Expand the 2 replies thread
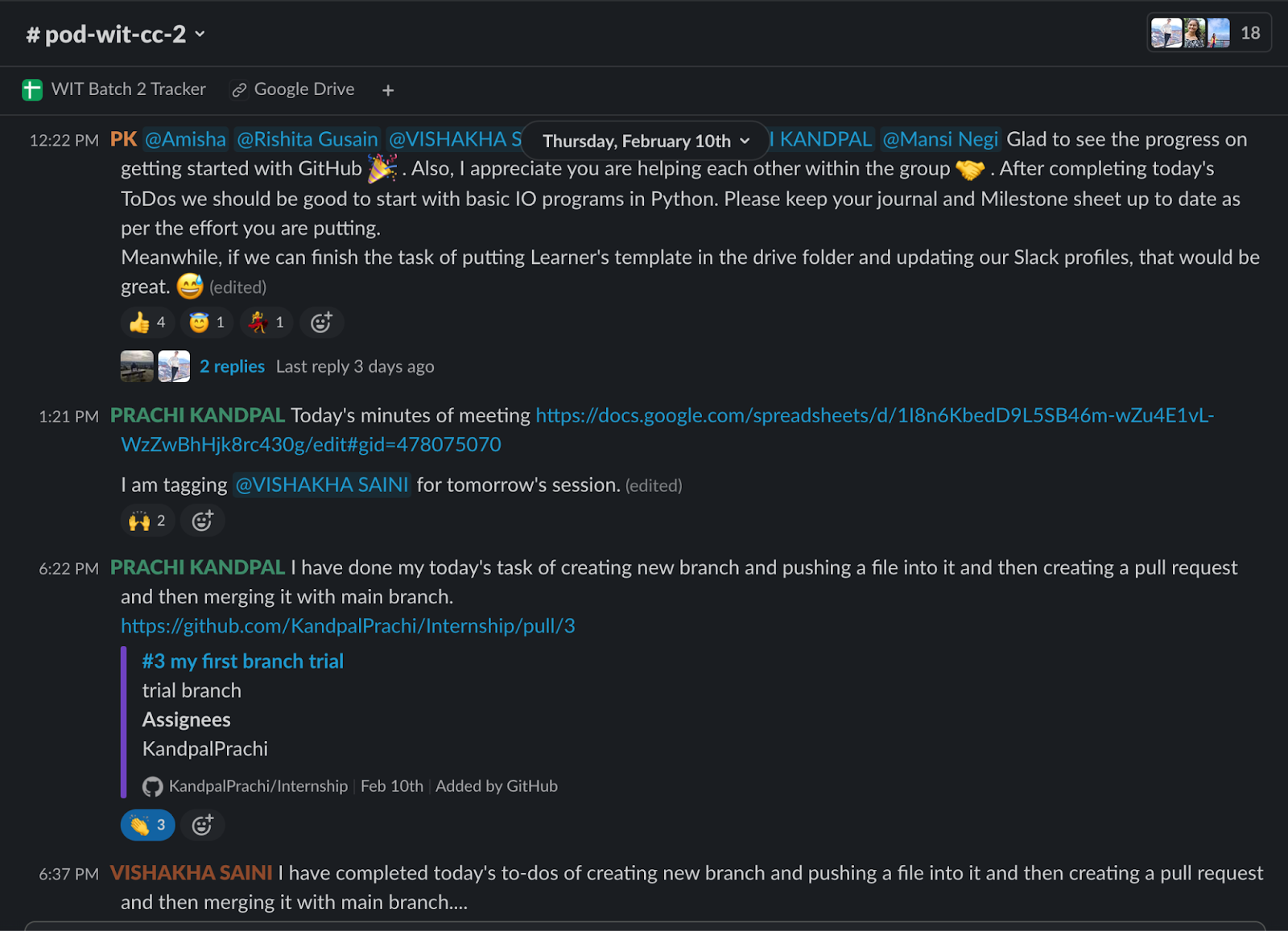1288x931 pixels. point(232,366)
